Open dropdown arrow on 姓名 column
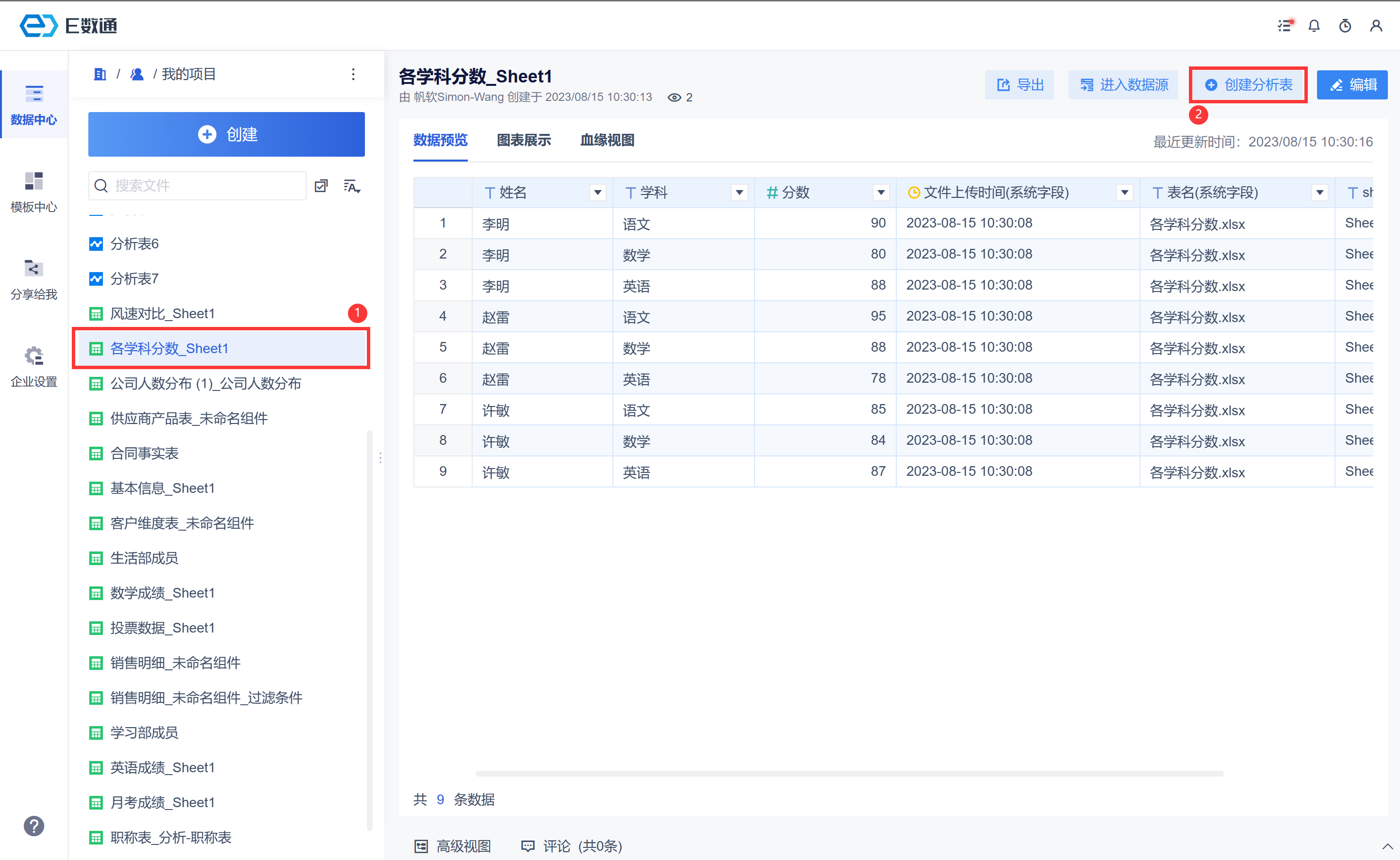The height and width of the screenshot is (860, 1400). [x=597, y=193]
